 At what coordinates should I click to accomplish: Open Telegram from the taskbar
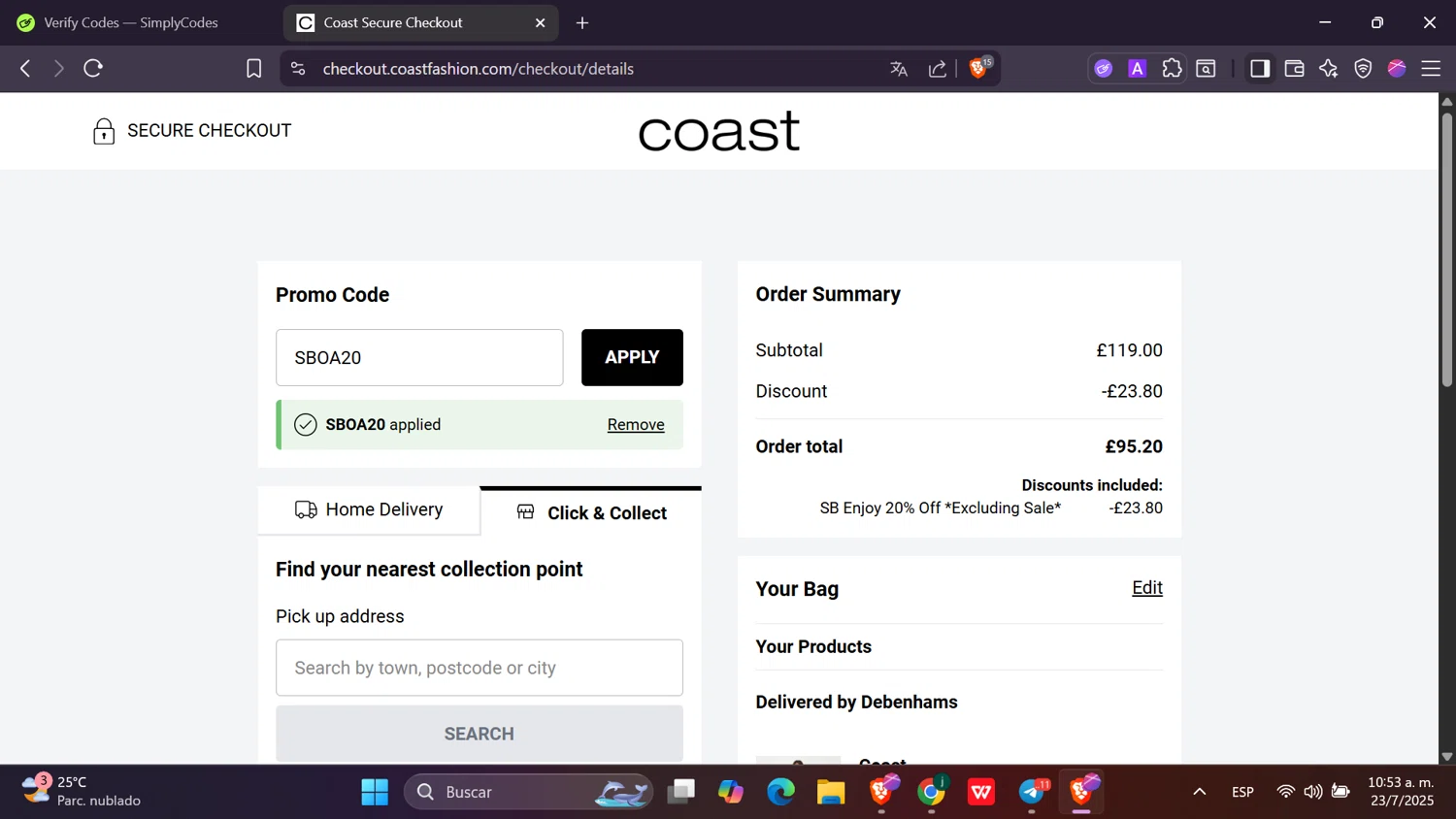tap(1033, 792)
